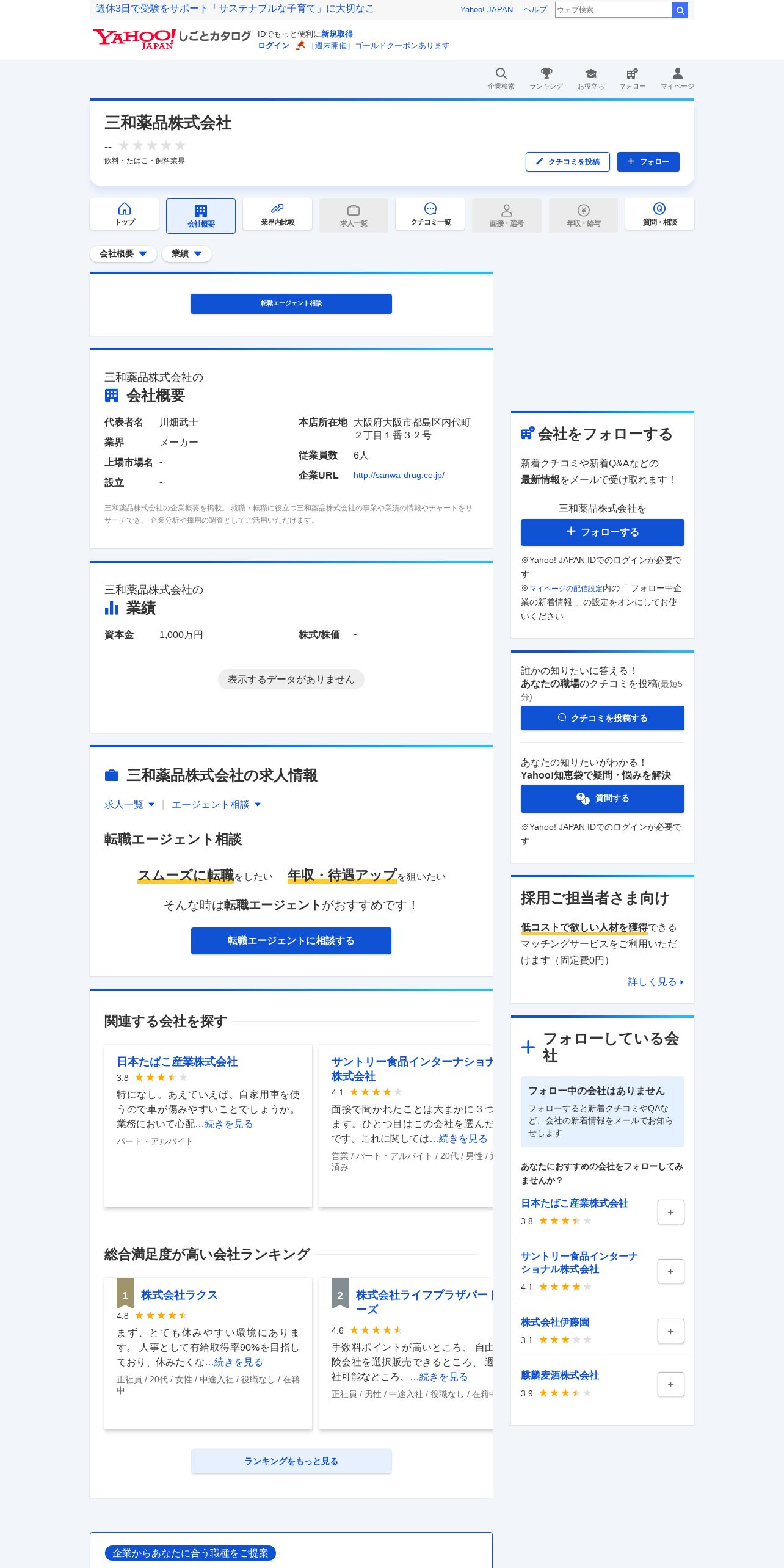Open 株式会社ライフプラザパートナーズ ranking entry
This screenshot has height=1568, width=784.
424,1302
